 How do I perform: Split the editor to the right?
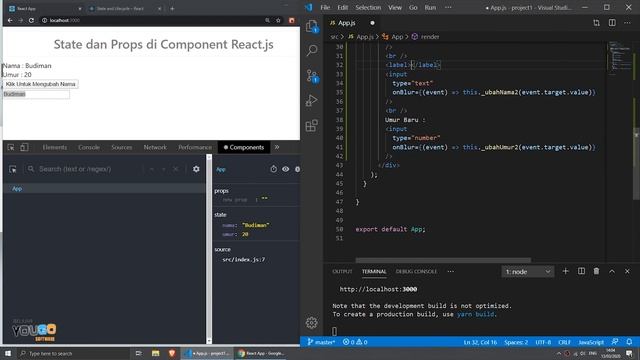pos(612,23)
